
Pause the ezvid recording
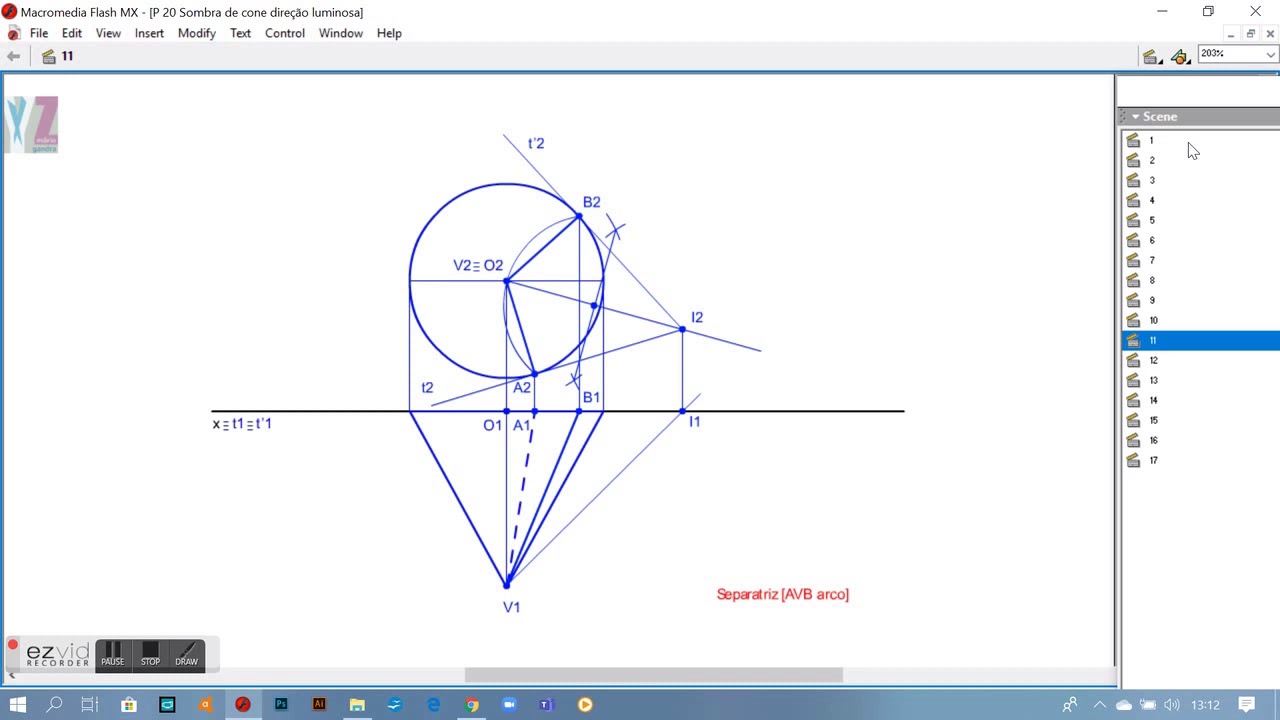pyautogui.click(x=112, y=655)
